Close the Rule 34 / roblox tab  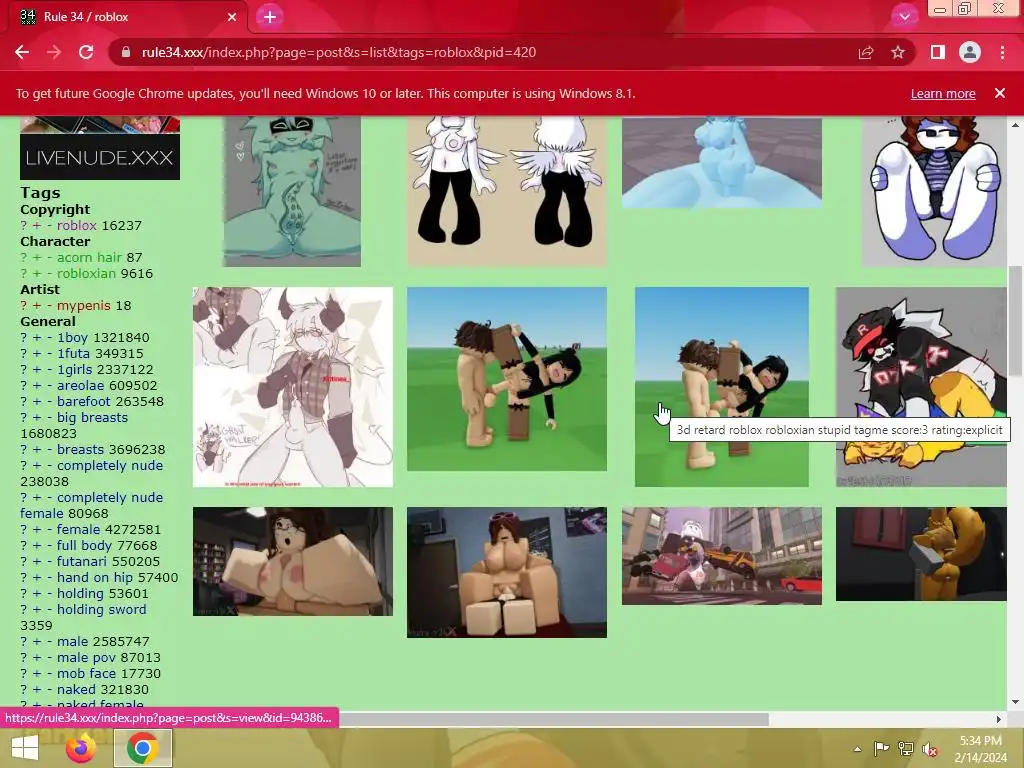[x=232, y=17]
